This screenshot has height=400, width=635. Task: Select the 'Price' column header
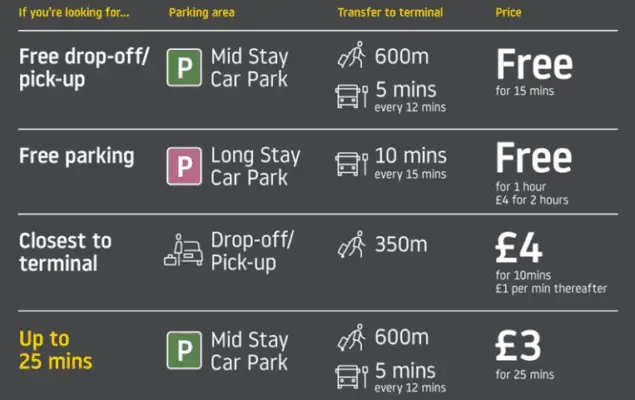tap(508, 13)
